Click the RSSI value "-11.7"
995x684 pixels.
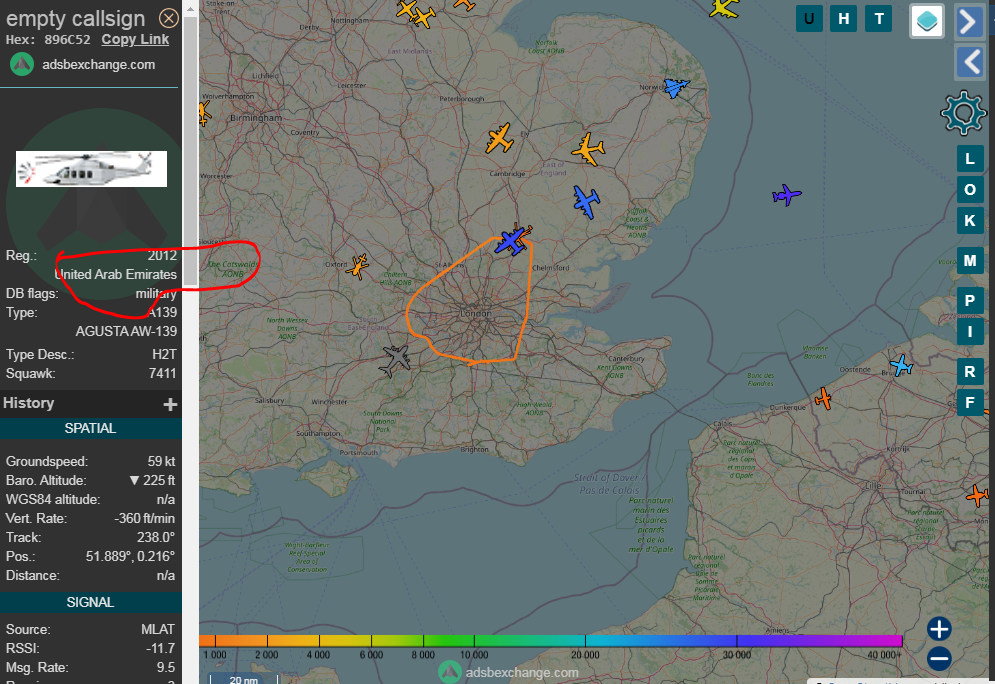click(160, 648)
